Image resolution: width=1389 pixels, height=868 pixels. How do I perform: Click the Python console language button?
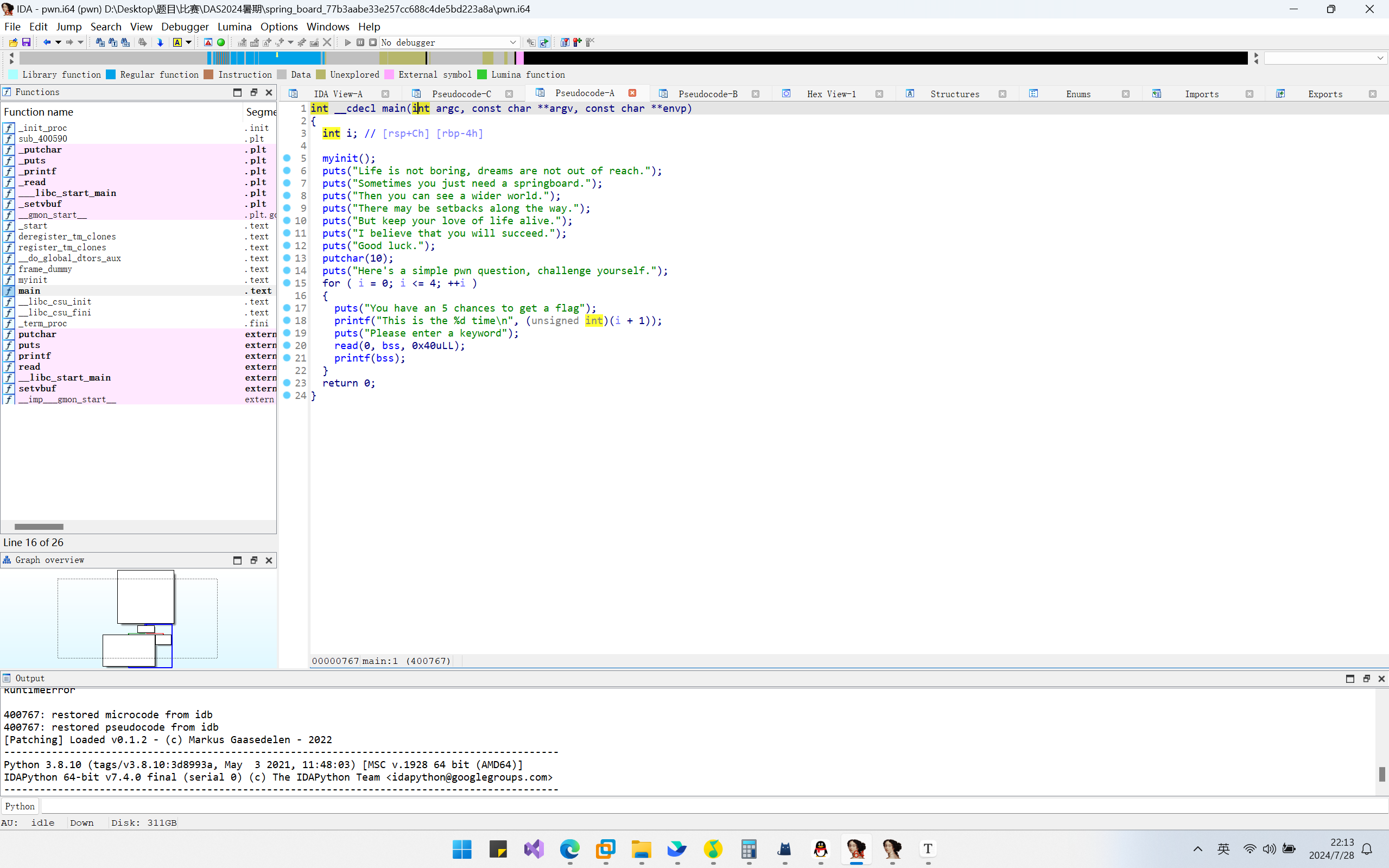20,806
